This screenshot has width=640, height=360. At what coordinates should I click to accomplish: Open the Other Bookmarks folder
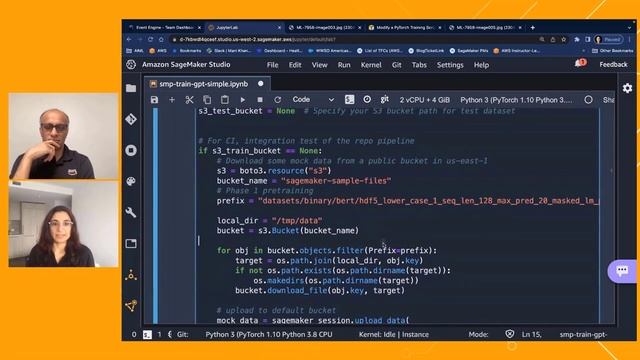point(612,51)
